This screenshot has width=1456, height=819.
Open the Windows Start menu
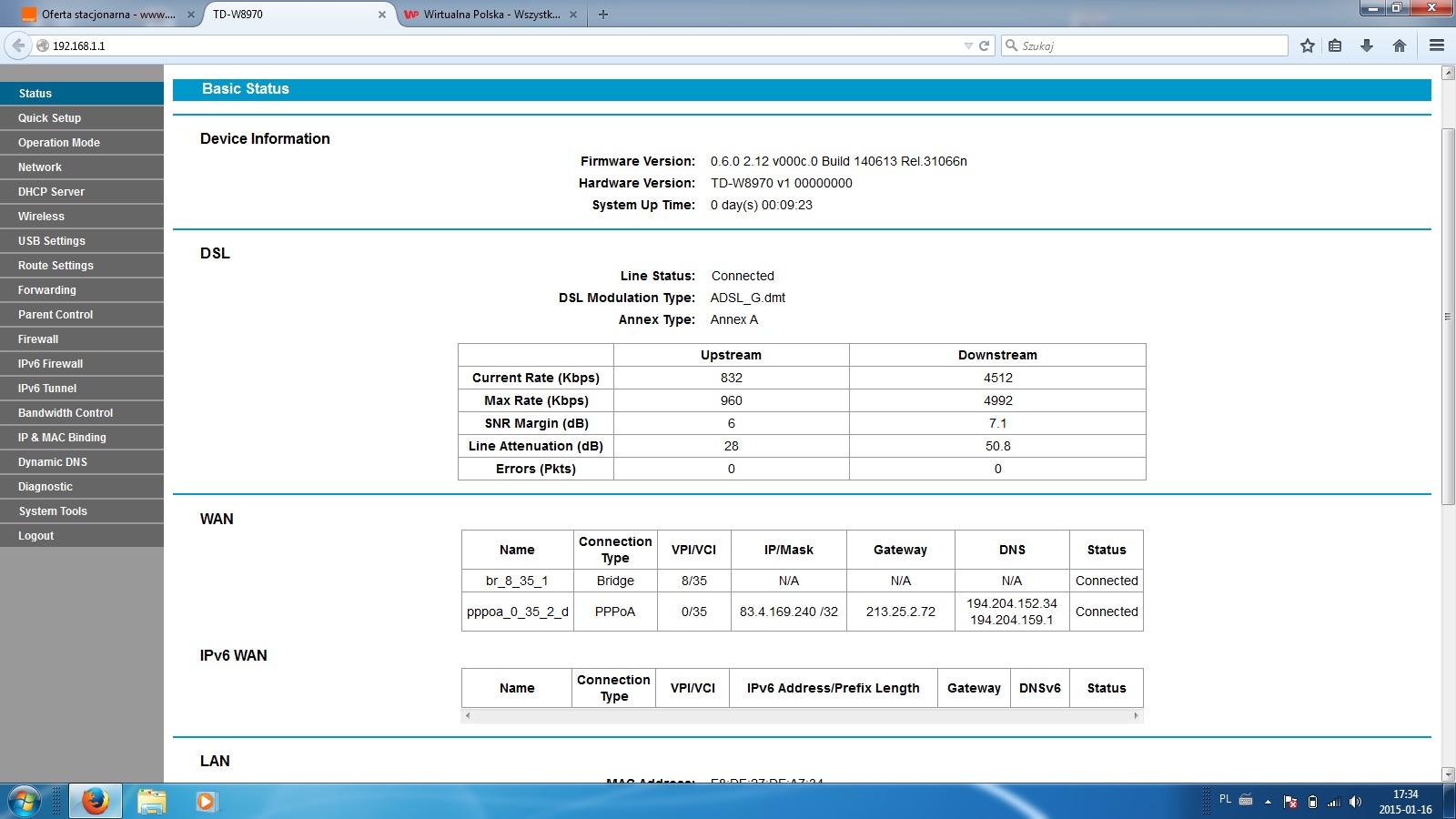pyautogui.click(x=25, y=802)
